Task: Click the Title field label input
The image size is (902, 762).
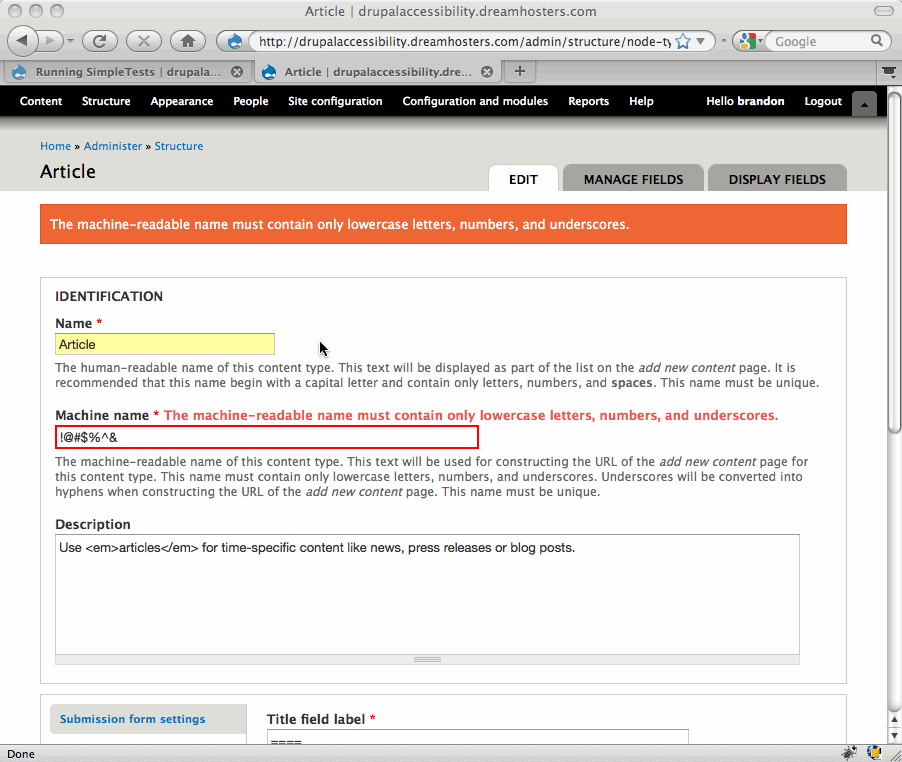Action: coord(477,737)
